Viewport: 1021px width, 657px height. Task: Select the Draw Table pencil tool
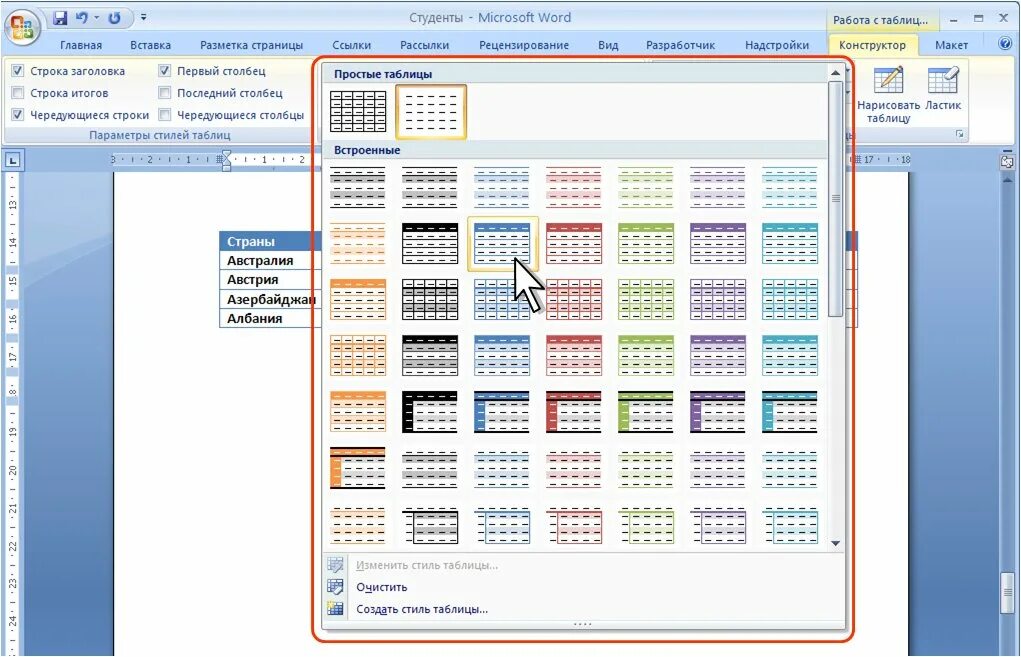coord(888,94)
